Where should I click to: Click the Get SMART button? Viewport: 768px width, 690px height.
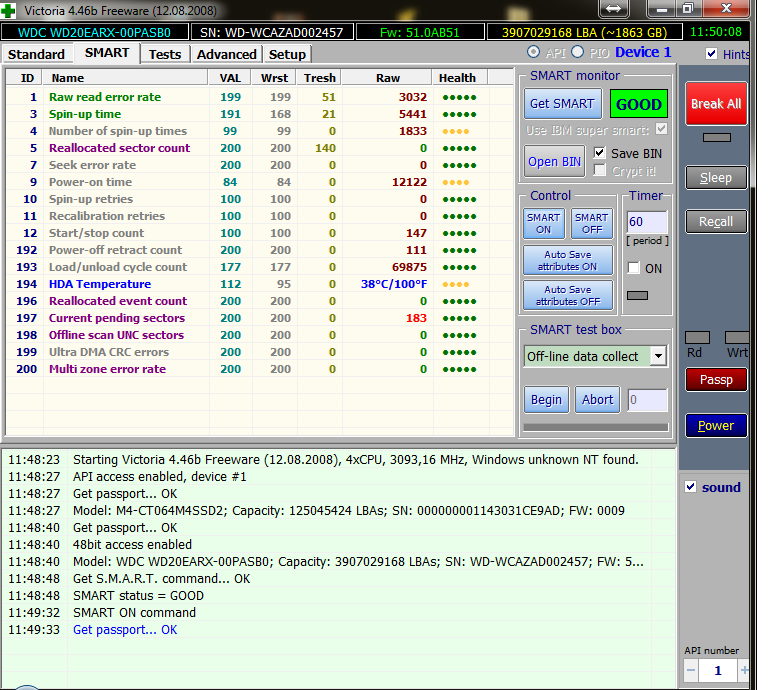pyautogui.click(x=562, y=104)
